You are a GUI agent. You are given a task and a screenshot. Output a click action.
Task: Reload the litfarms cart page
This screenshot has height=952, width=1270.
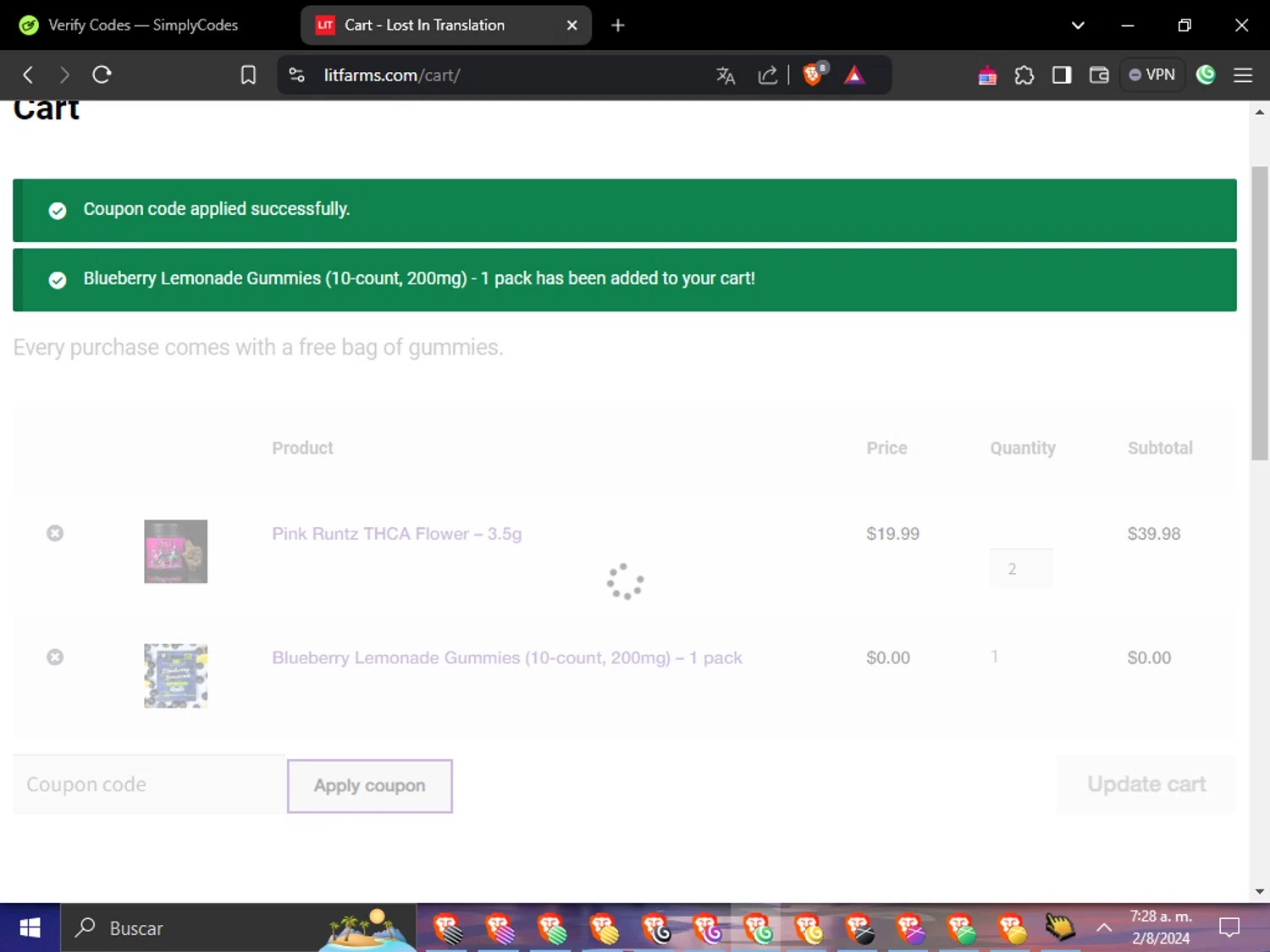tap(102, 75)
